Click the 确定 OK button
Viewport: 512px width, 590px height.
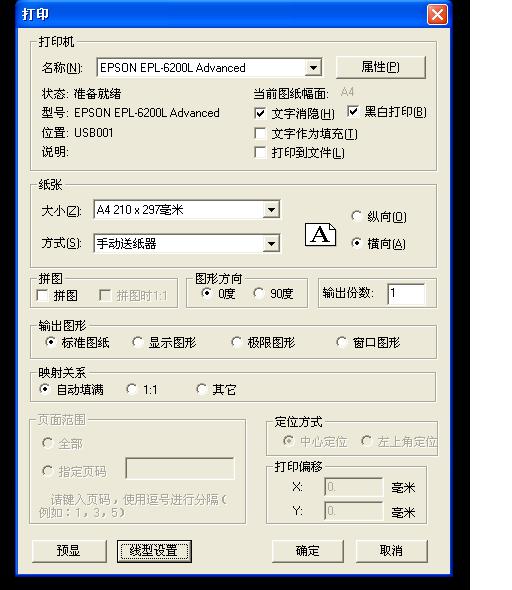307,551
